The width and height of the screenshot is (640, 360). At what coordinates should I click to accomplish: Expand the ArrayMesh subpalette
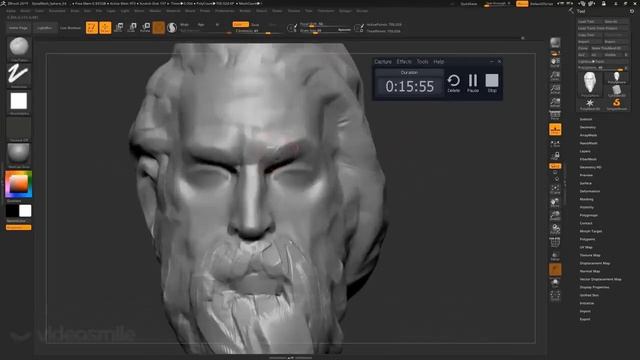coord(588,135)
